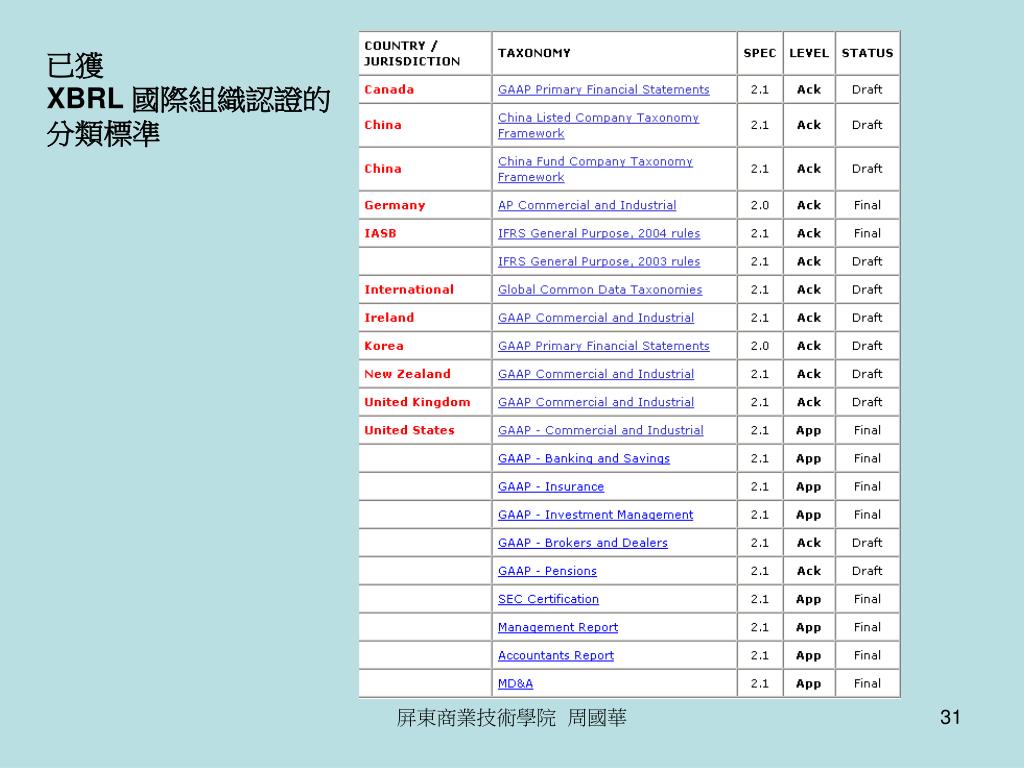Open IFRS General Purpose, 2004 rules link
Image resolution: width=1024 pixels, height=768 pixels.
599,233
